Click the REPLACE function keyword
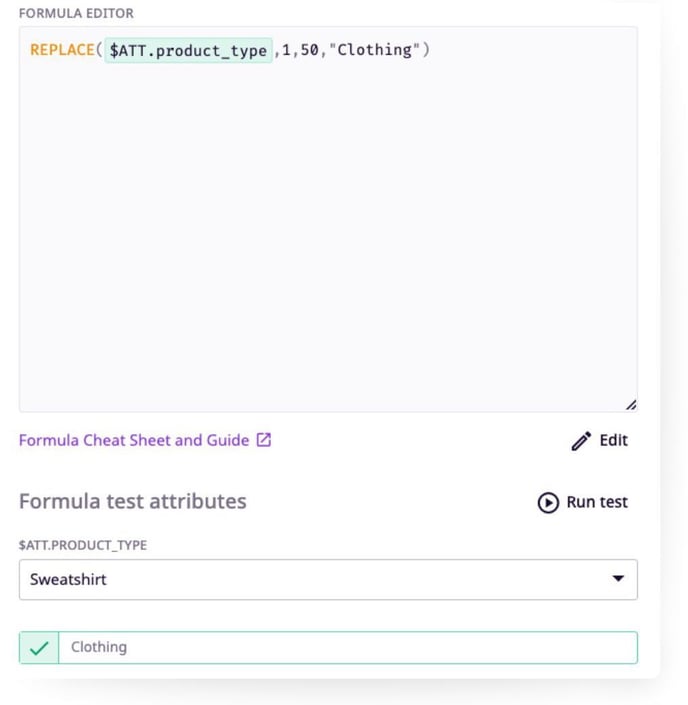This screenshot has width=688, height=705. pyautogui.click(x=62, y=51)
